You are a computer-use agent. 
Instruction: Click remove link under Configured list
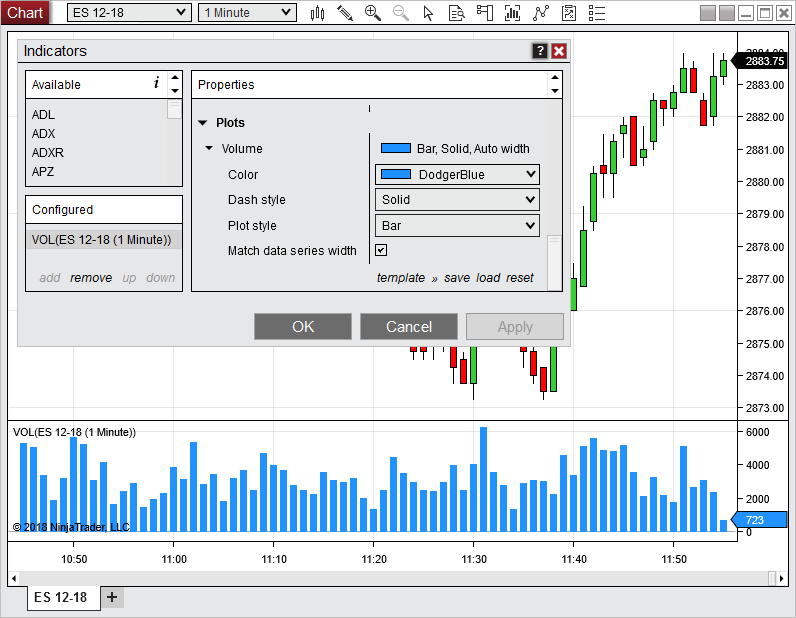[91, 278]
